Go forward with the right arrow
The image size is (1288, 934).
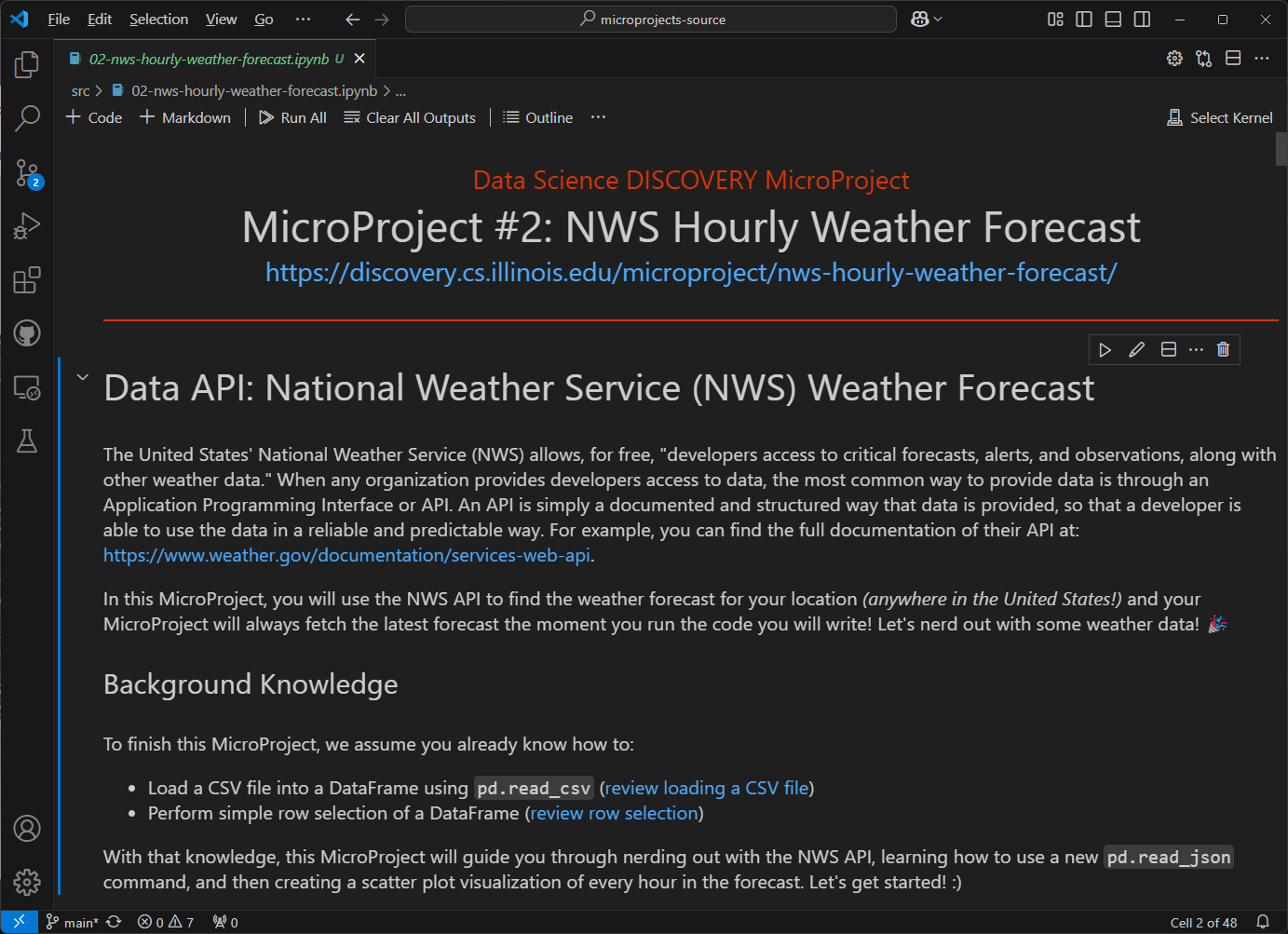tap(382, 20)
